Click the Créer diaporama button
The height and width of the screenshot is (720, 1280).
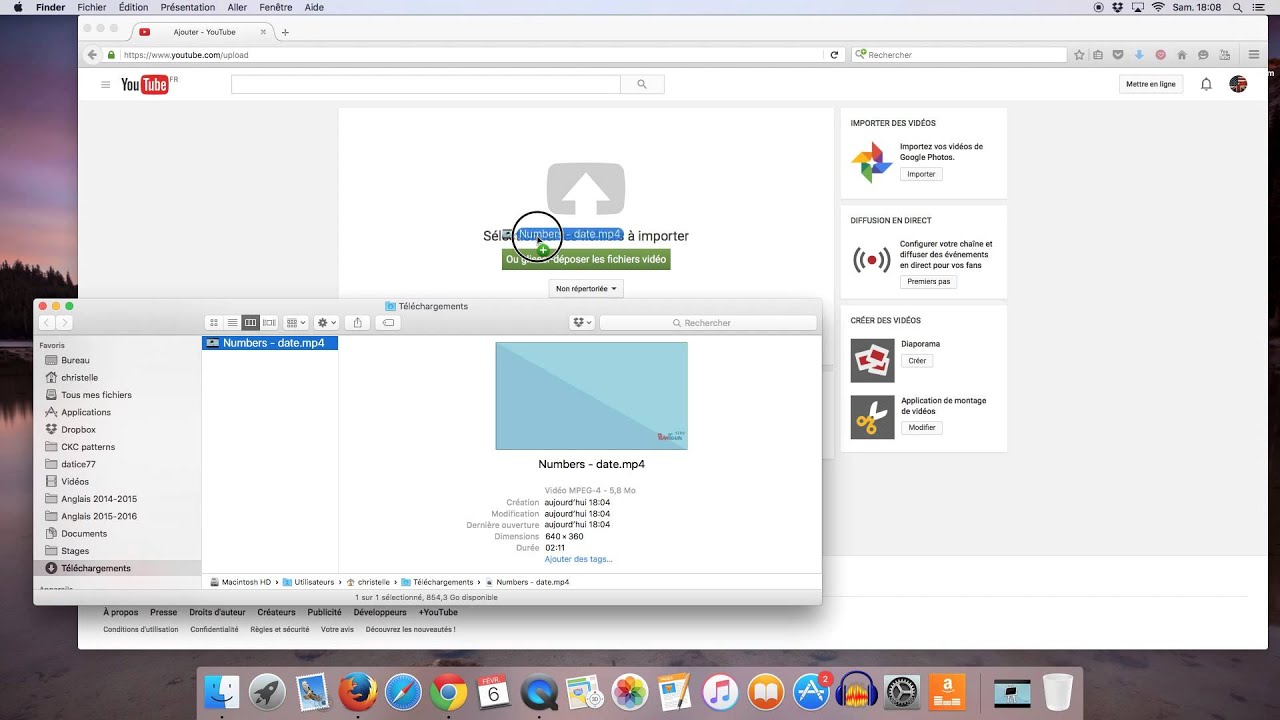coord(917,361)
